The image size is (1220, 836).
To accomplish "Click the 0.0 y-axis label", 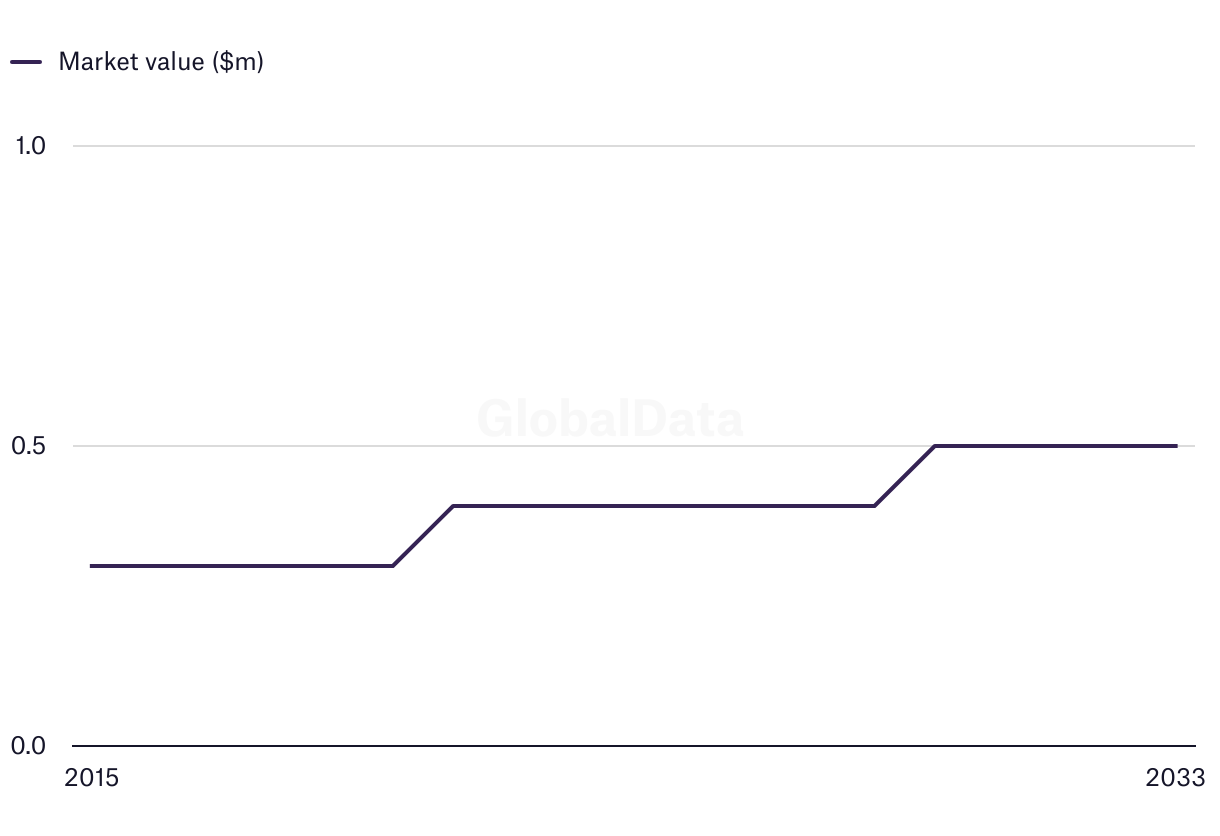I will pos(29,746).
